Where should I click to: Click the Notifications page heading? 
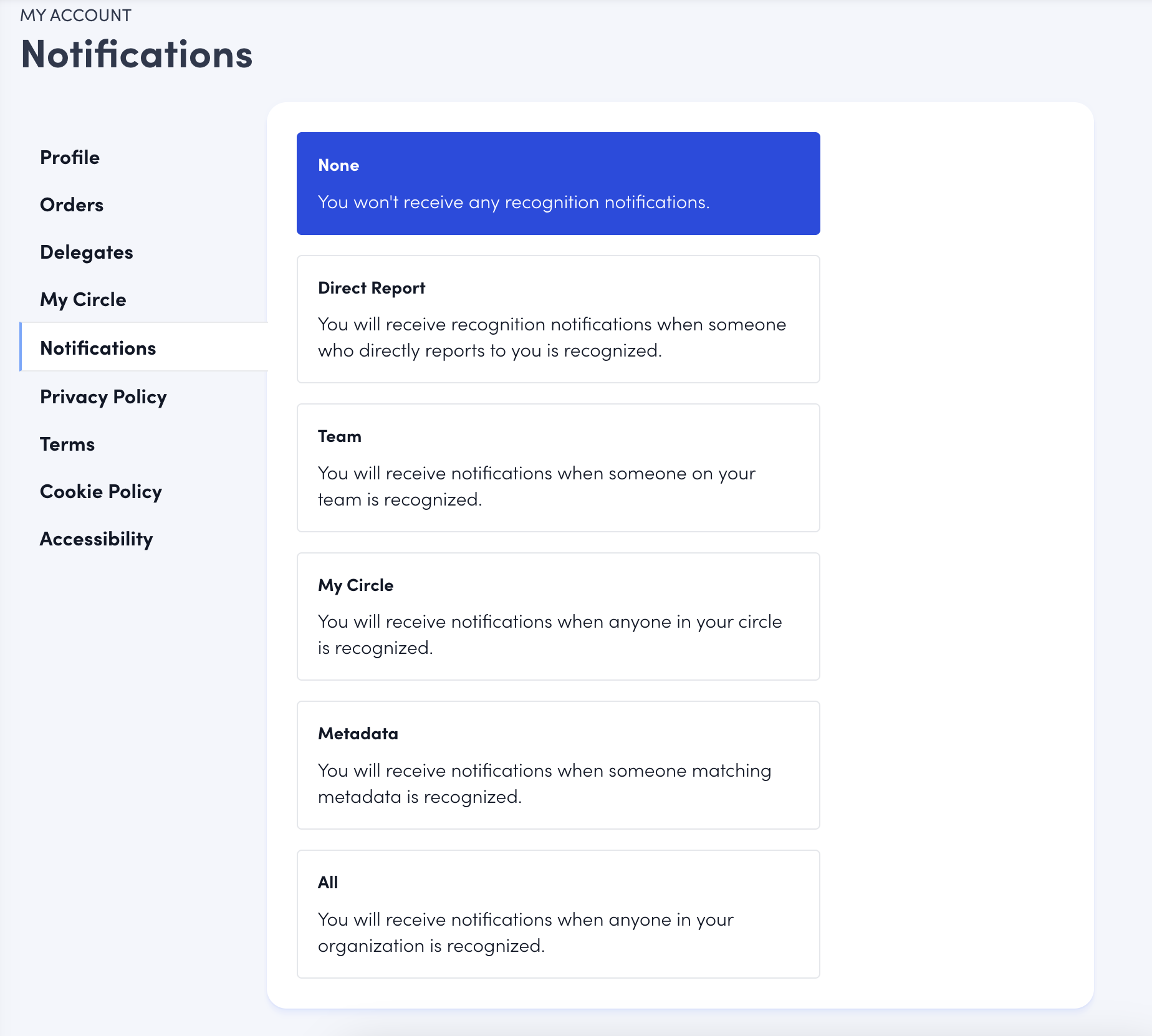pos(137,55)
